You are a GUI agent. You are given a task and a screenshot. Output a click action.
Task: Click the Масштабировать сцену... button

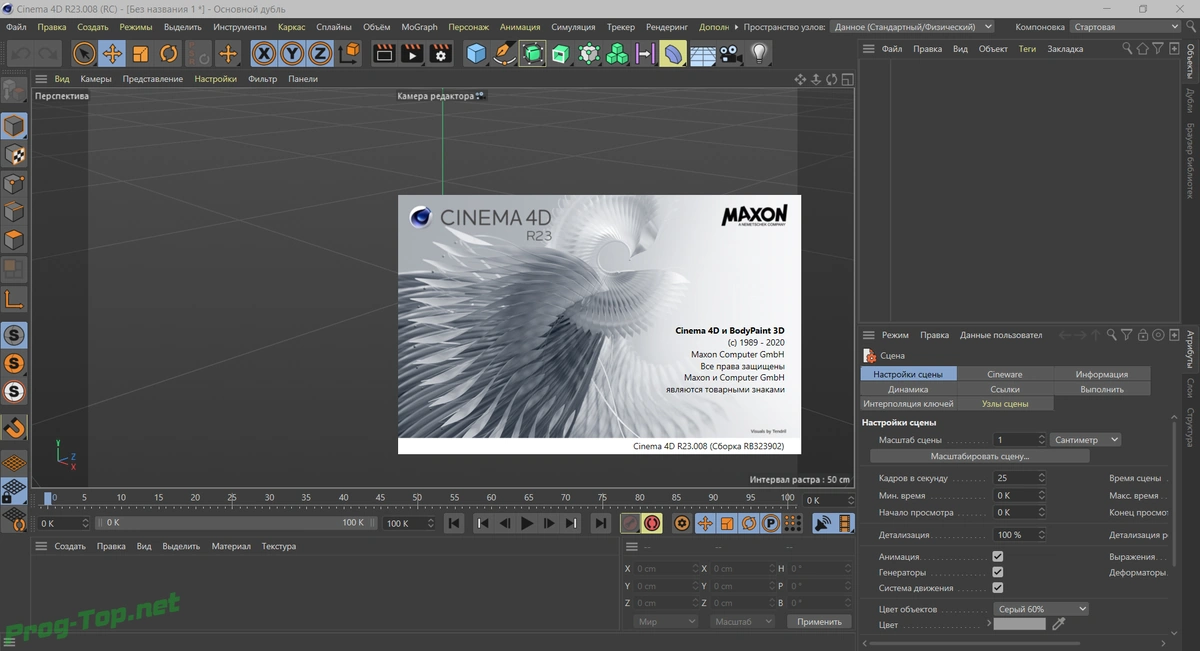(979, 456)
